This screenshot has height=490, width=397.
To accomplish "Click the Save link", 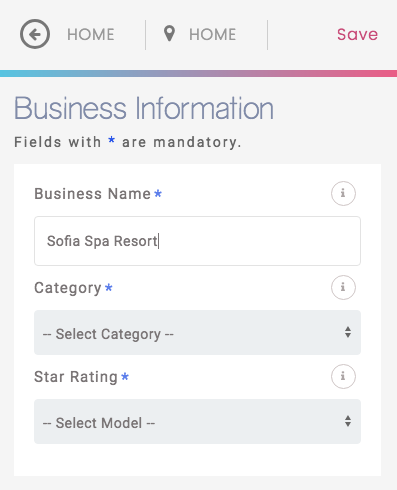I will click(357, 34).
